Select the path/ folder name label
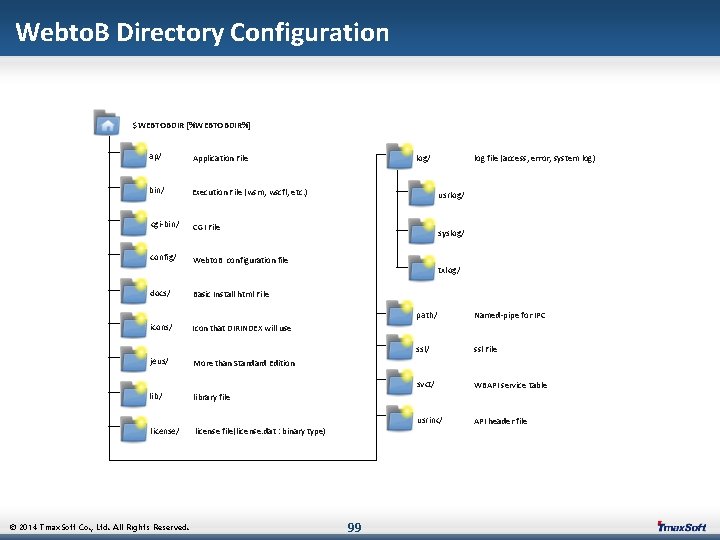The image size is (720, 540). click(x=427, y=315)
